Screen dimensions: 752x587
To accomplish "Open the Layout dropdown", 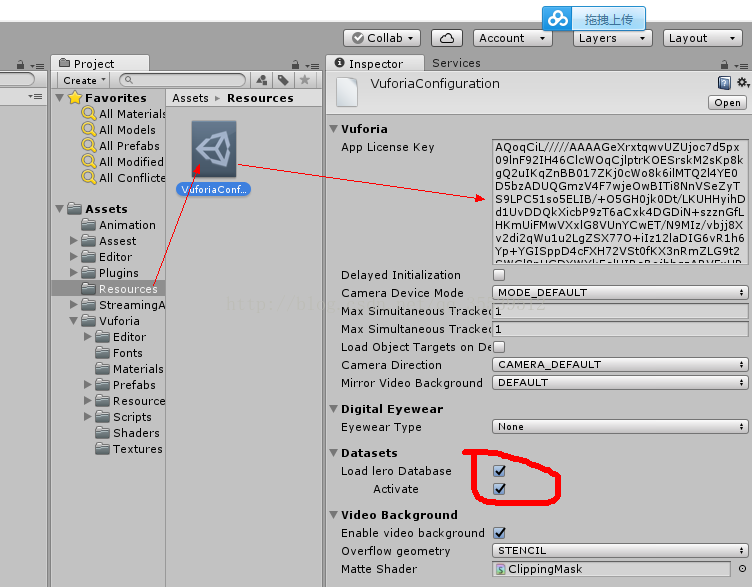I will (703, 38).
